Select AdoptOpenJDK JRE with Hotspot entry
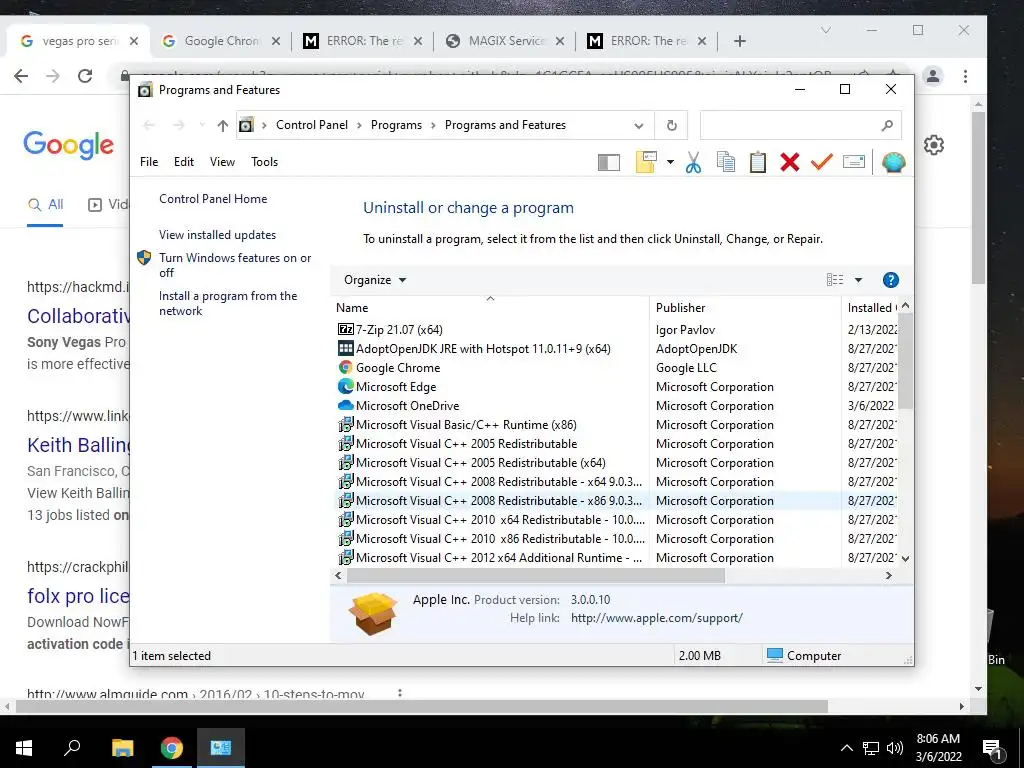 474,349
